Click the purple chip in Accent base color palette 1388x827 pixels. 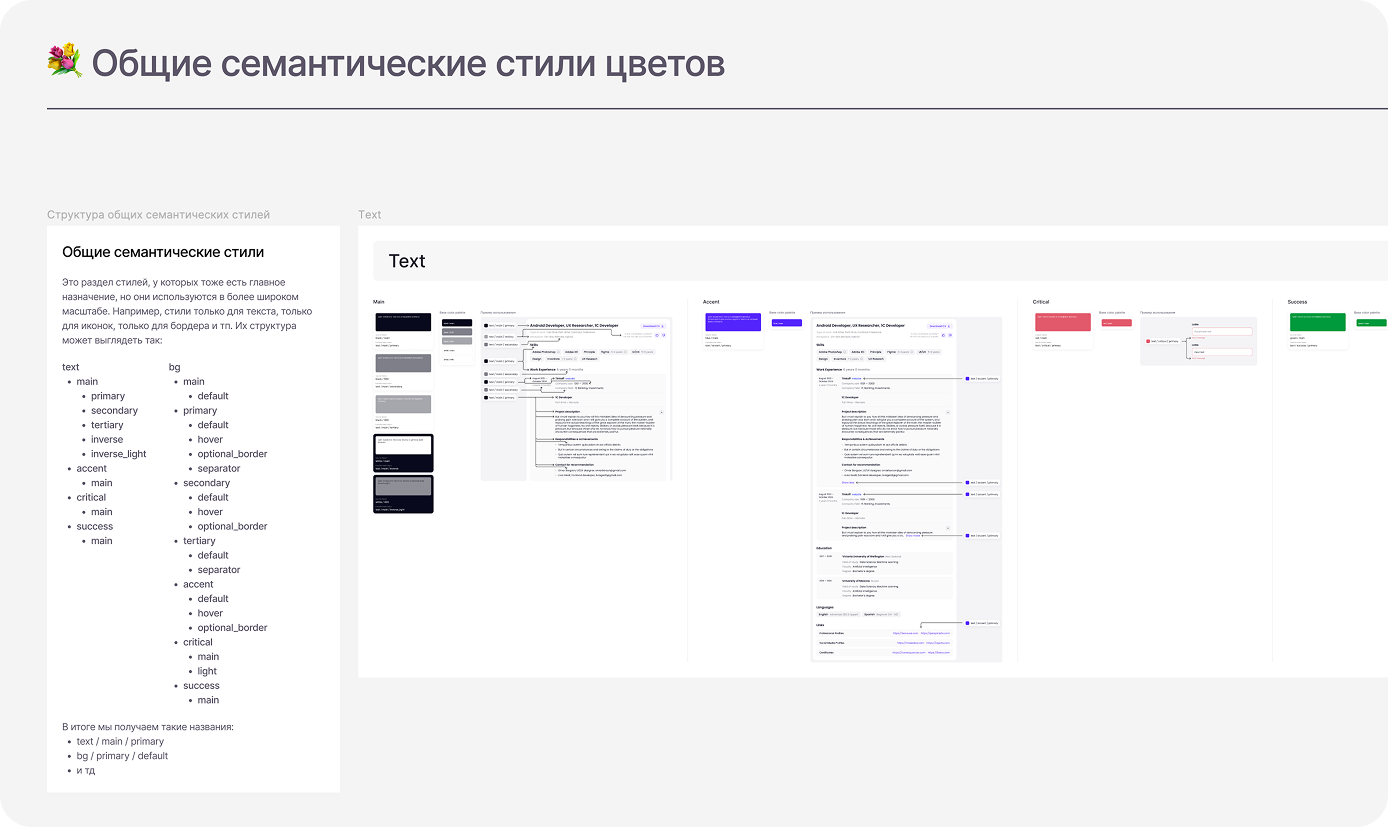[x=787, y=323]
